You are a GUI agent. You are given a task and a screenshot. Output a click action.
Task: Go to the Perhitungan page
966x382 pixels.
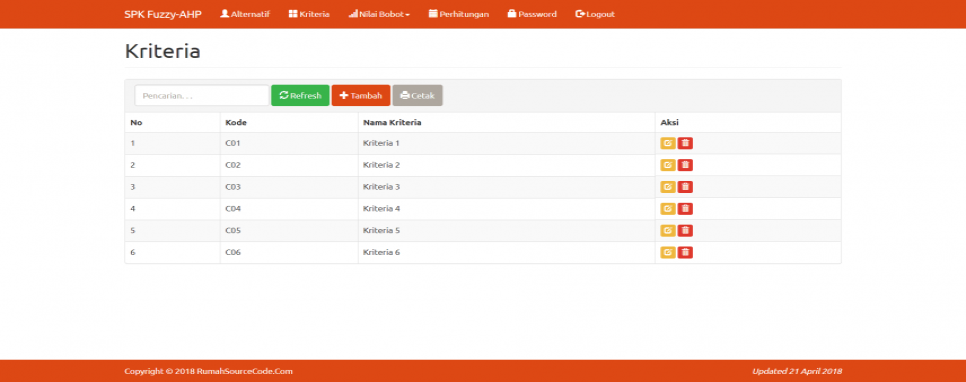(458, 14)
